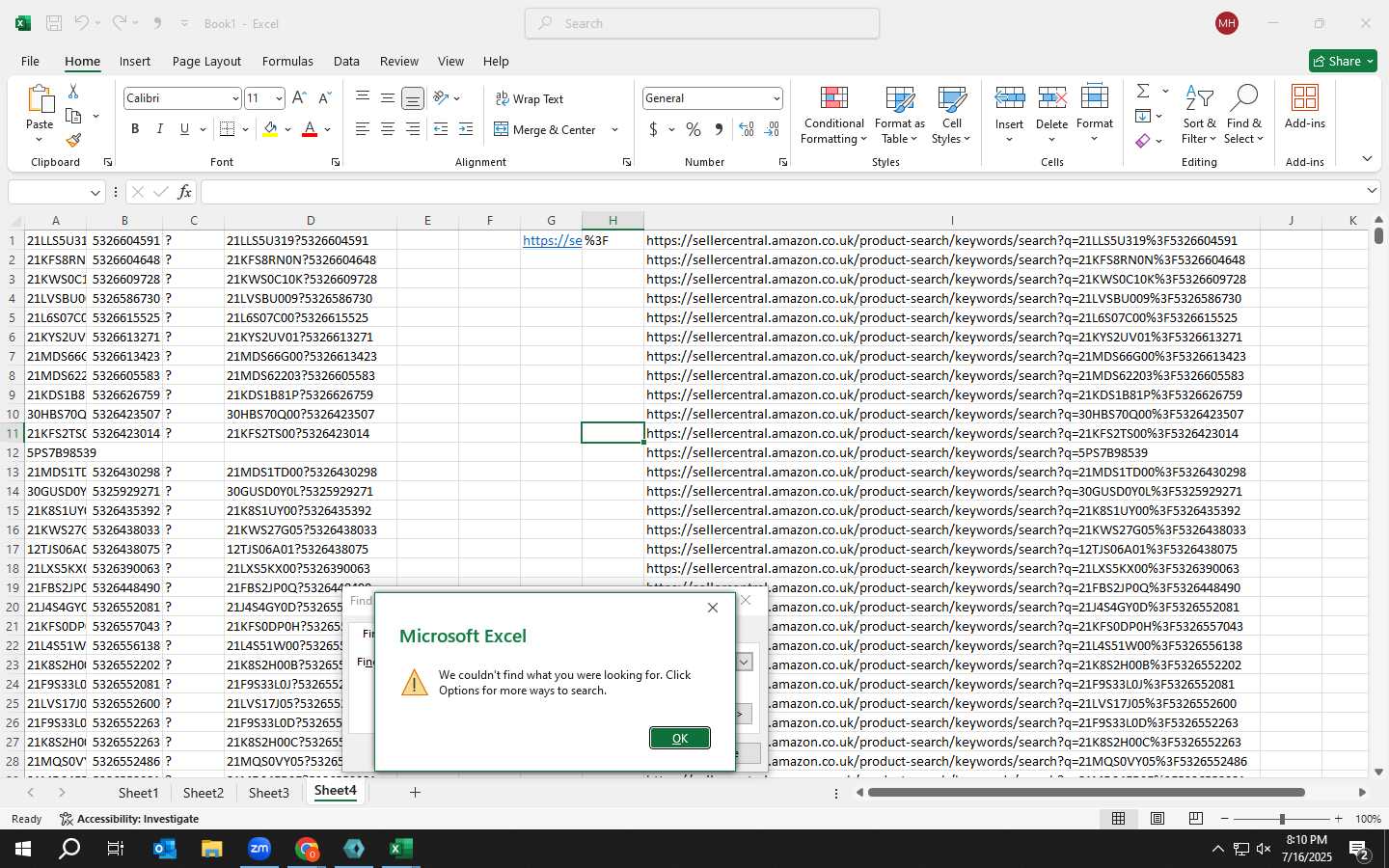Switch to Insert ribbon tab
The height and width of the screenshot is (868, 1389).
tap(135, 61)
